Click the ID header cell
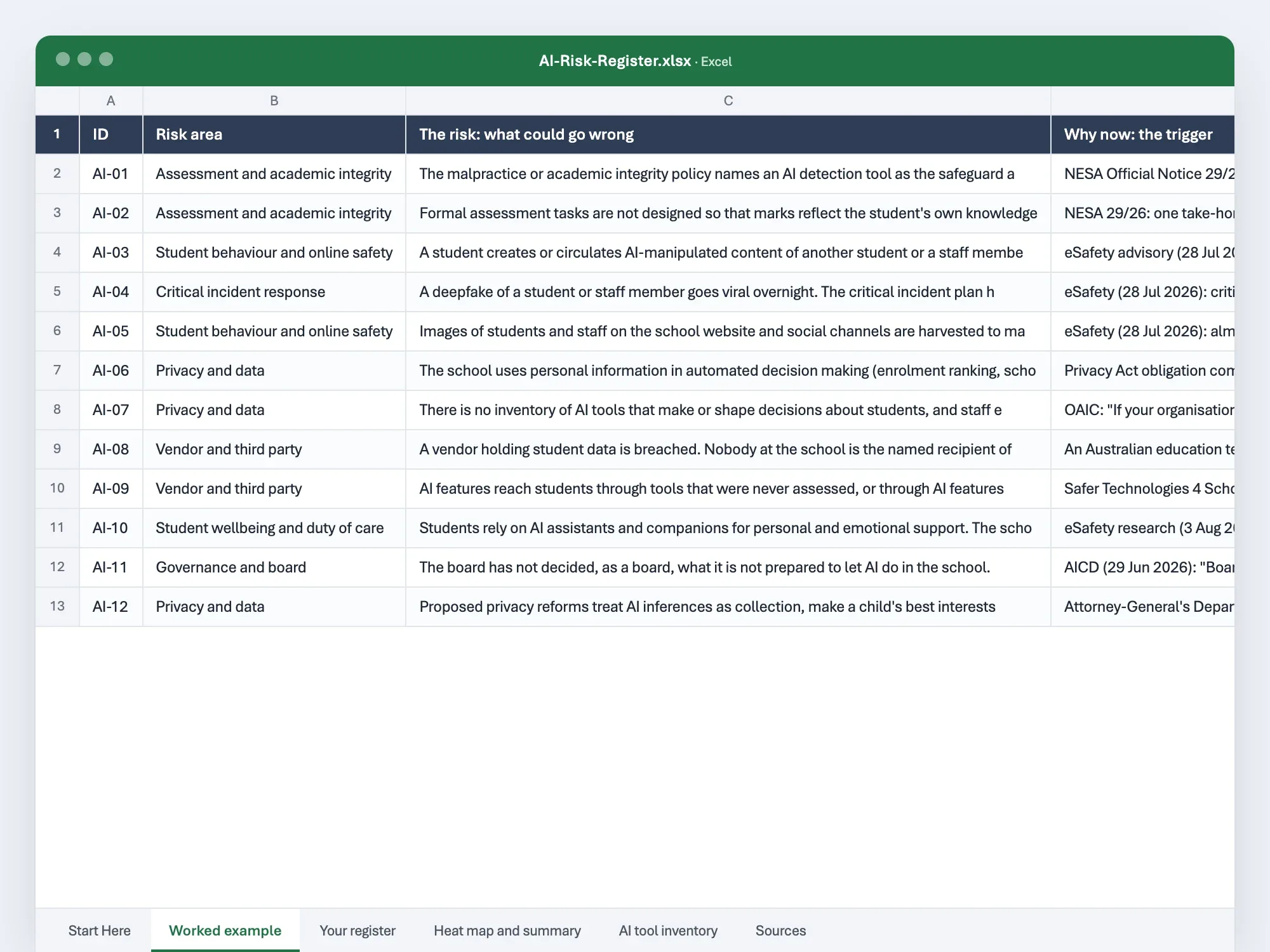This screenshot has width=1270, height=952. tap(111, 135)
